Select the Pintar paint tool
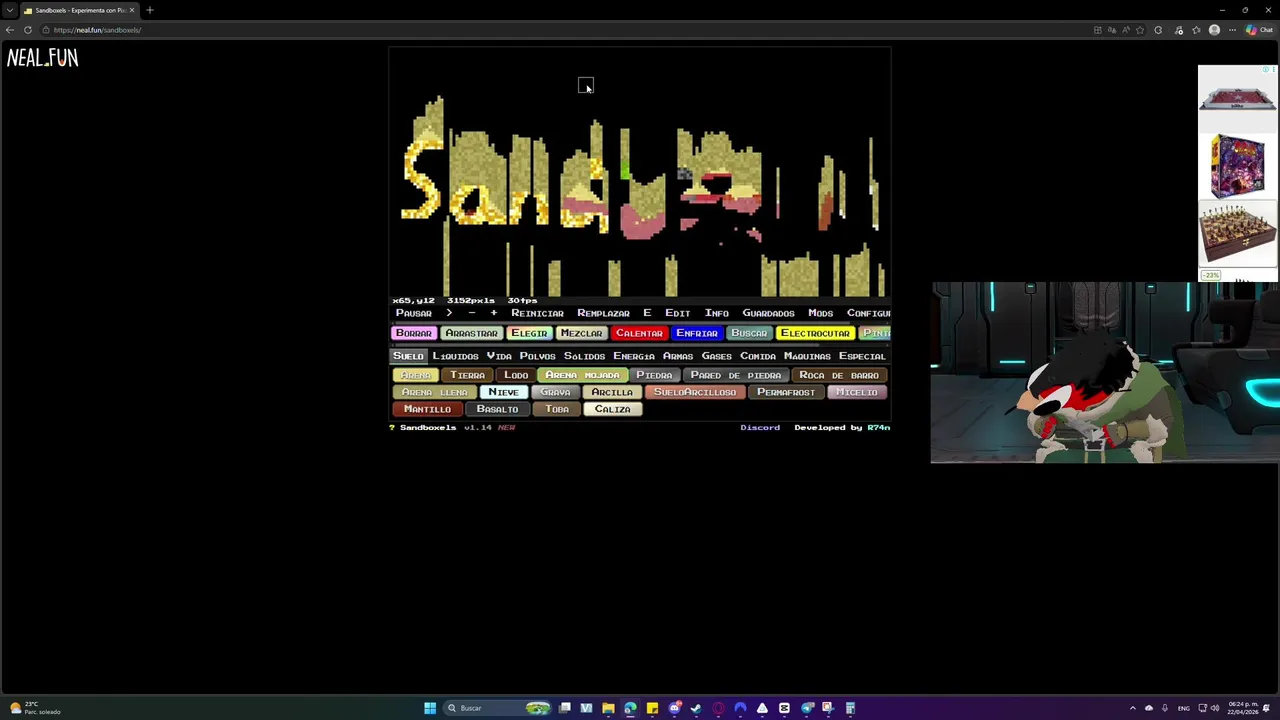1280x720 pixels. 875,333
